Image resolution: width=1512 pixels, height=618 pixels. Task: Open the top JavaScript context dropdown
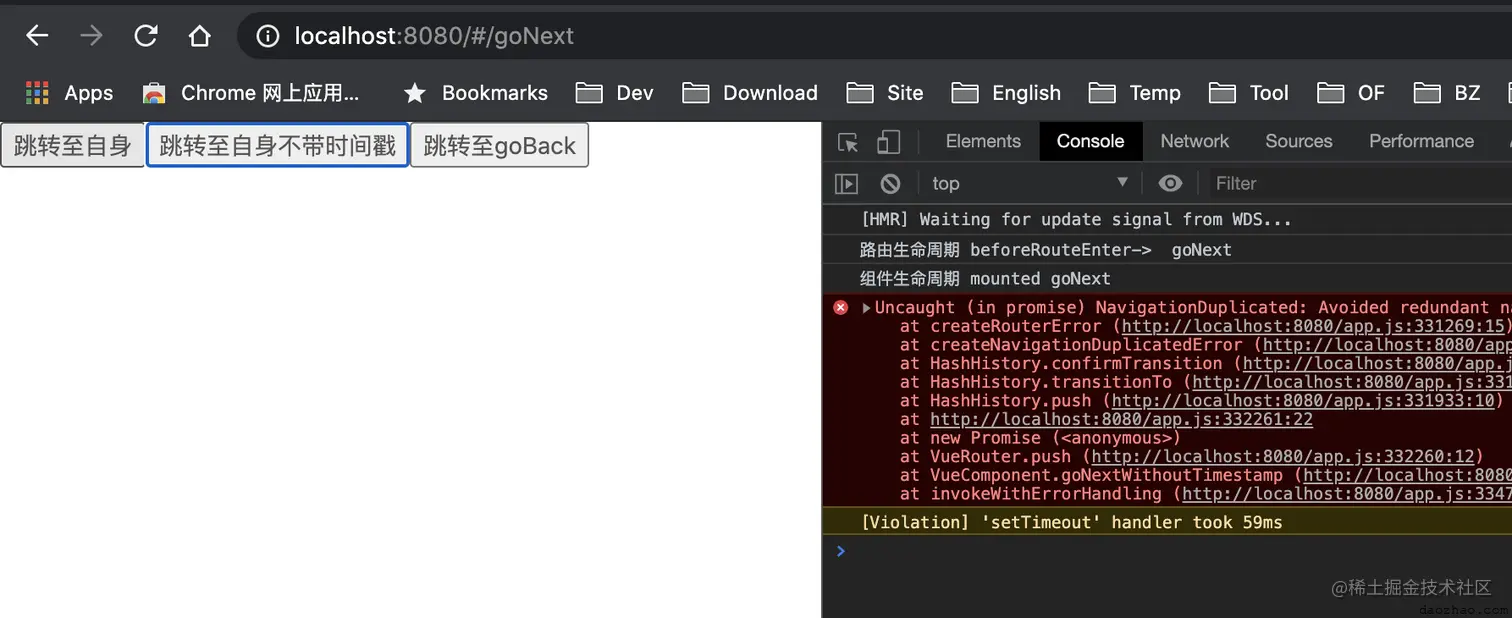pos(1029,183)
